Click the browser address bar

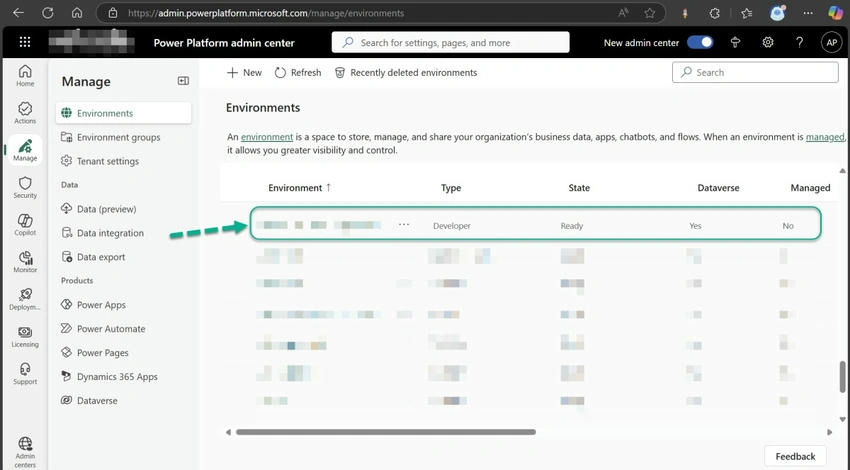379,13
